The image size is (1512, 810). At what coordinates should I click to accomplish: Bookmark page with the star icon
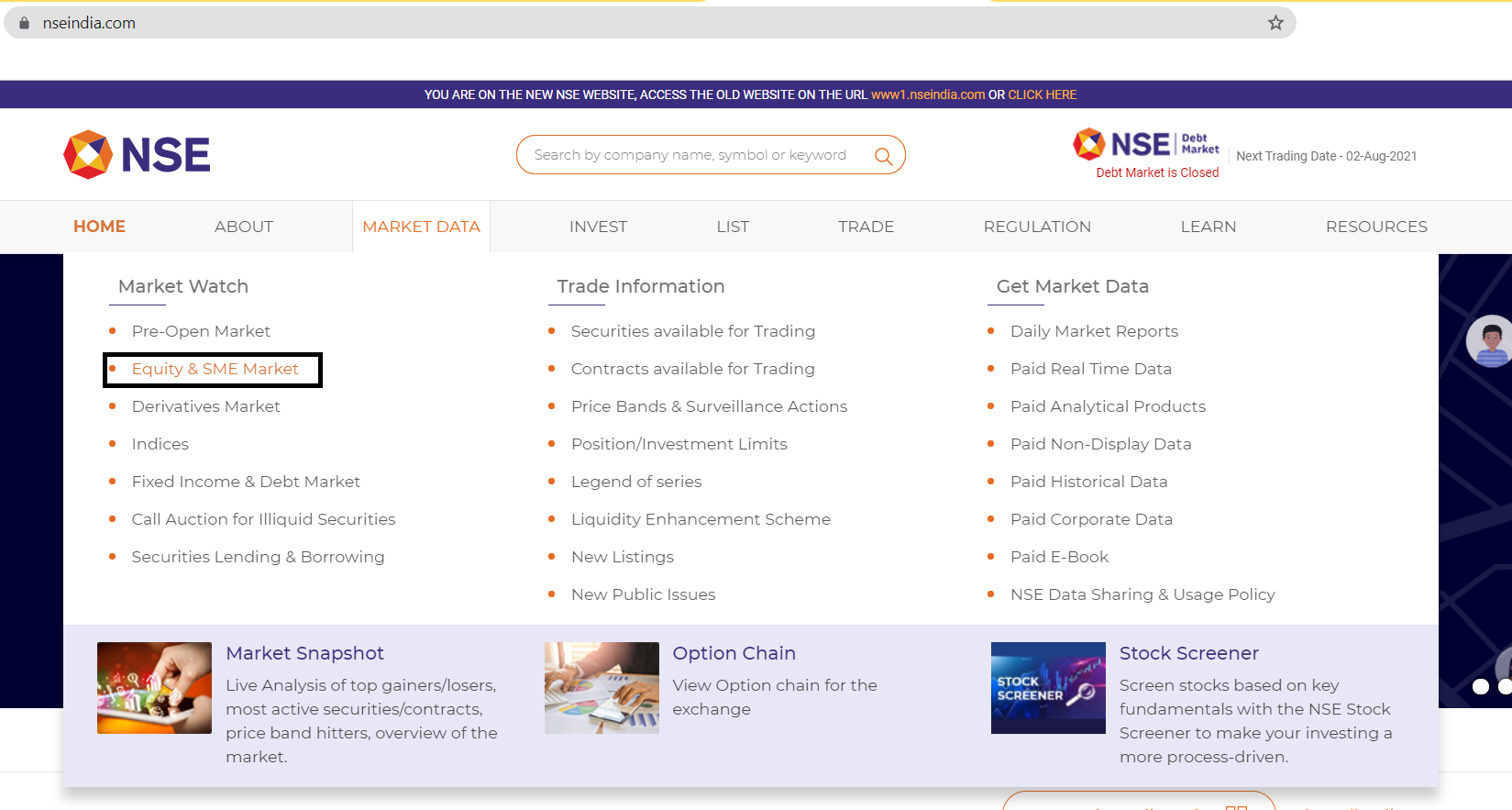click(x=1275, y=23)
